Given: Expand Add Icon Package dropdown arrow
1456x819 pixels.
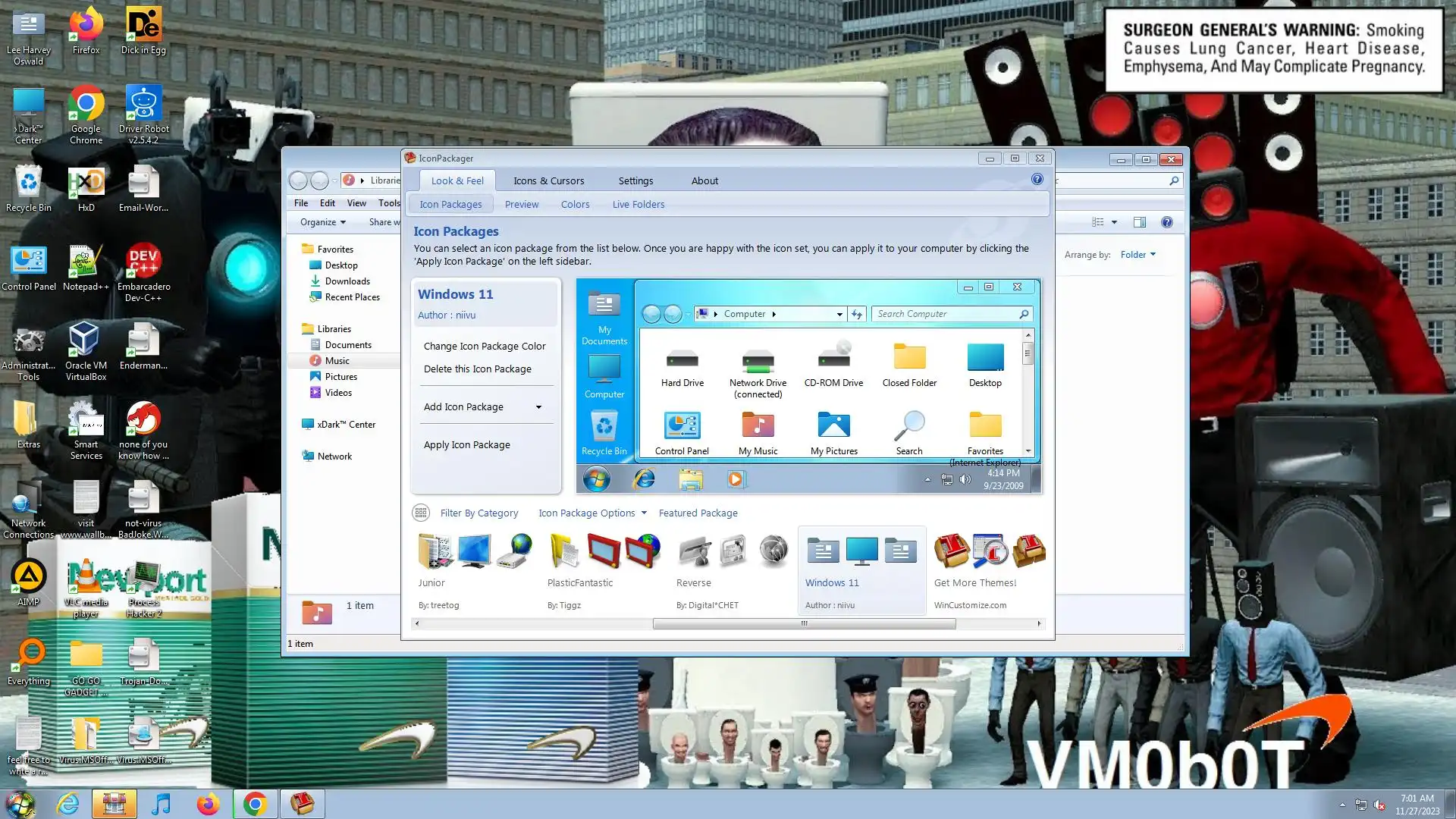Looking at the screenshot, I should (x=538, y=407).
